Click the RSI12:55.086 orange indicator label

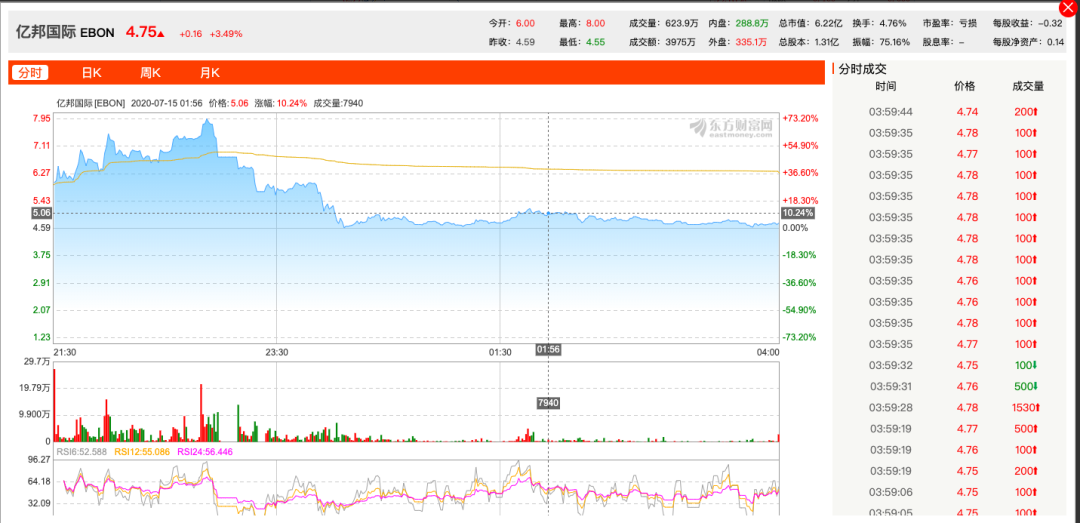141,451
